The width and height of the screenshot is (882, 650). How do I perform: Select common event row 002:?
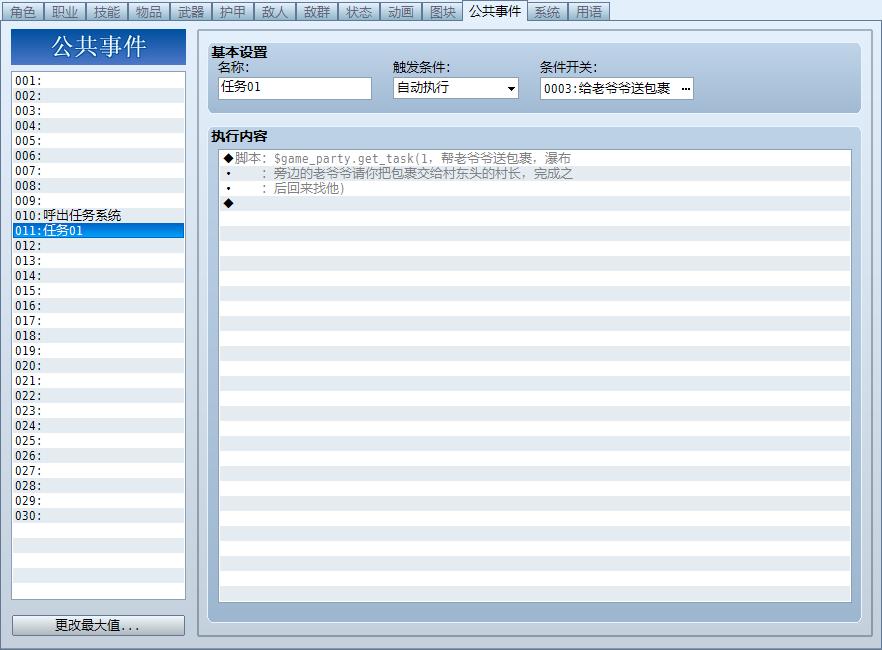coord(98,96)
